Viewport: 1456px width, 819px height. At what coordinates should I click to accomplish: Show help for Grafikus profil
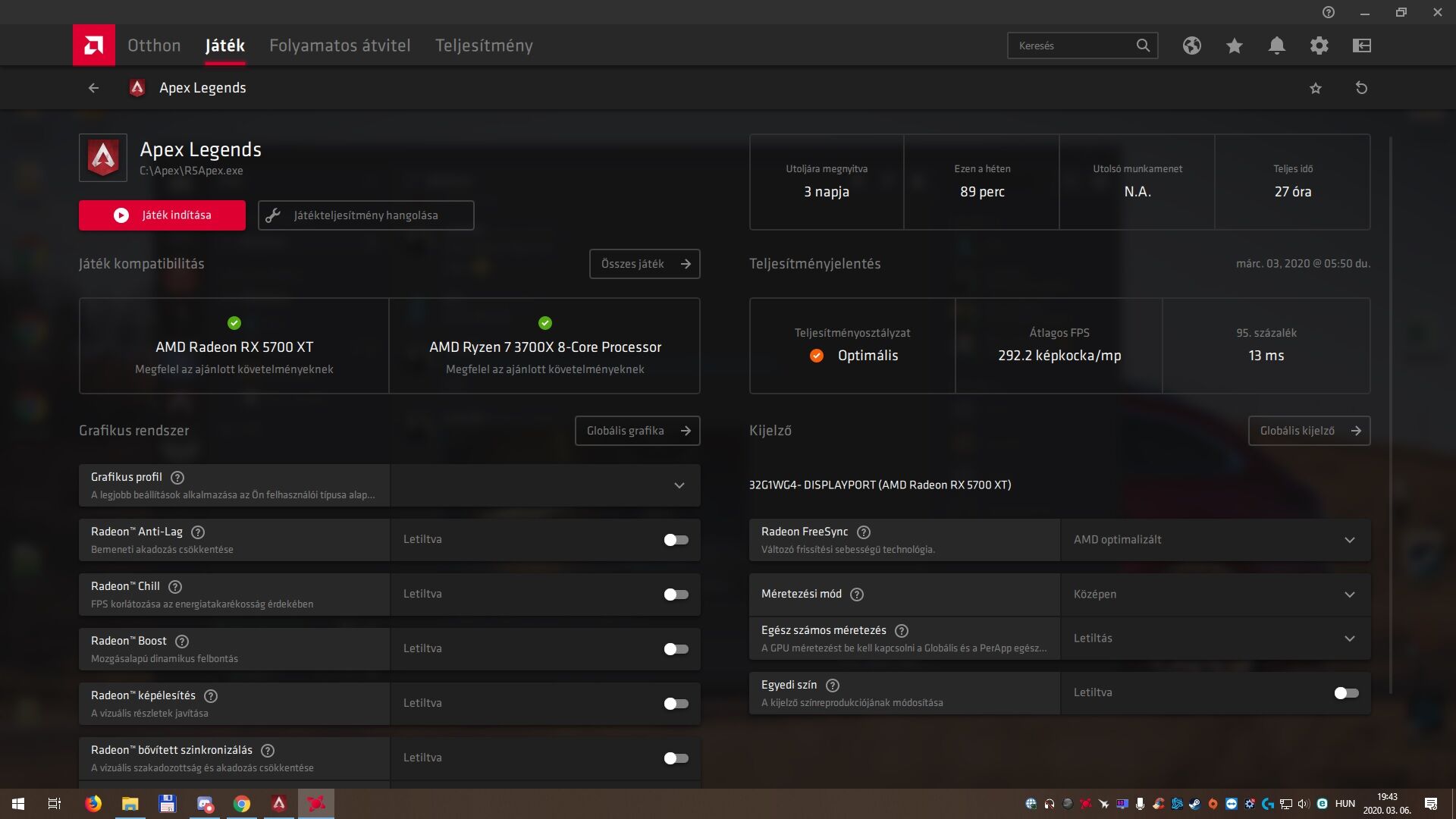coord(177,478)
